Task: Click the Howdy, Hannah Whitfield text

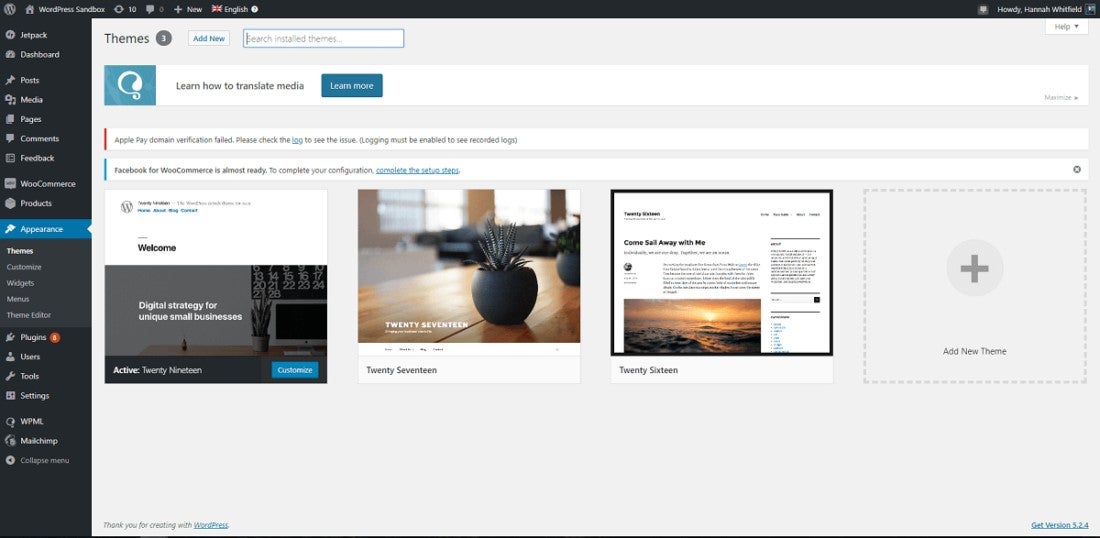Action: click(1039, 9)
